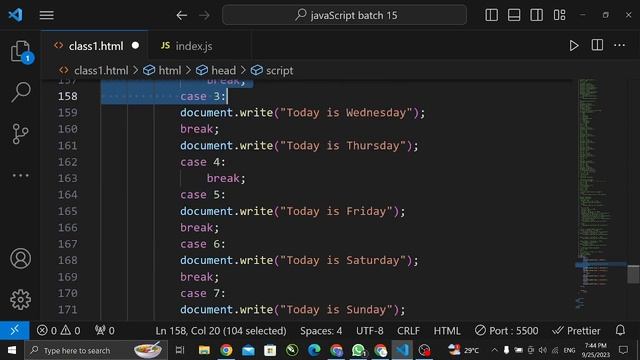Run the file with the play button

click(x=574, y=45)
